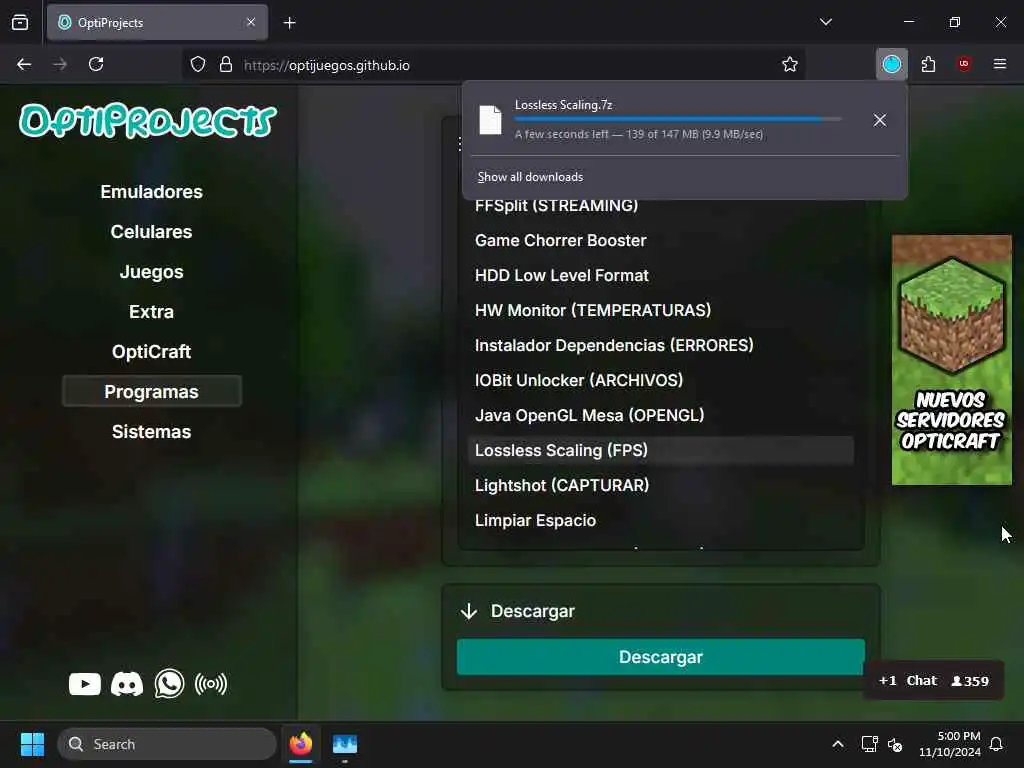Open the YouTube channel icon
Viewport: 1024px width, 768px height.
click(85, 684)
